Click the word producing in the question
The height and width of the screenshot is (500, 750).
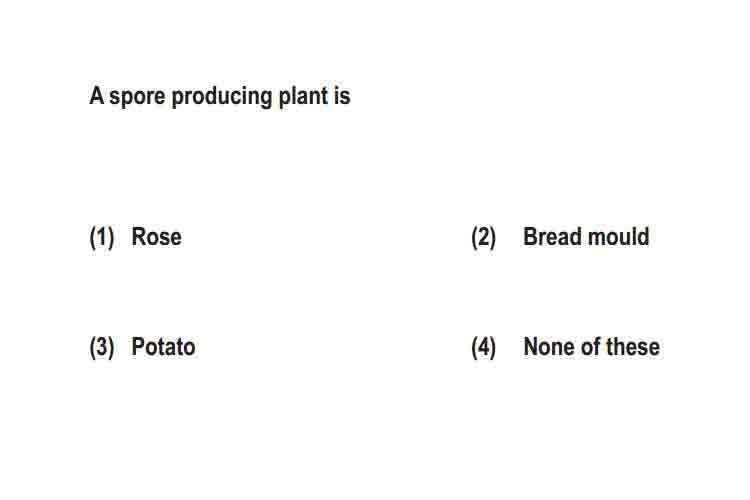222,97
